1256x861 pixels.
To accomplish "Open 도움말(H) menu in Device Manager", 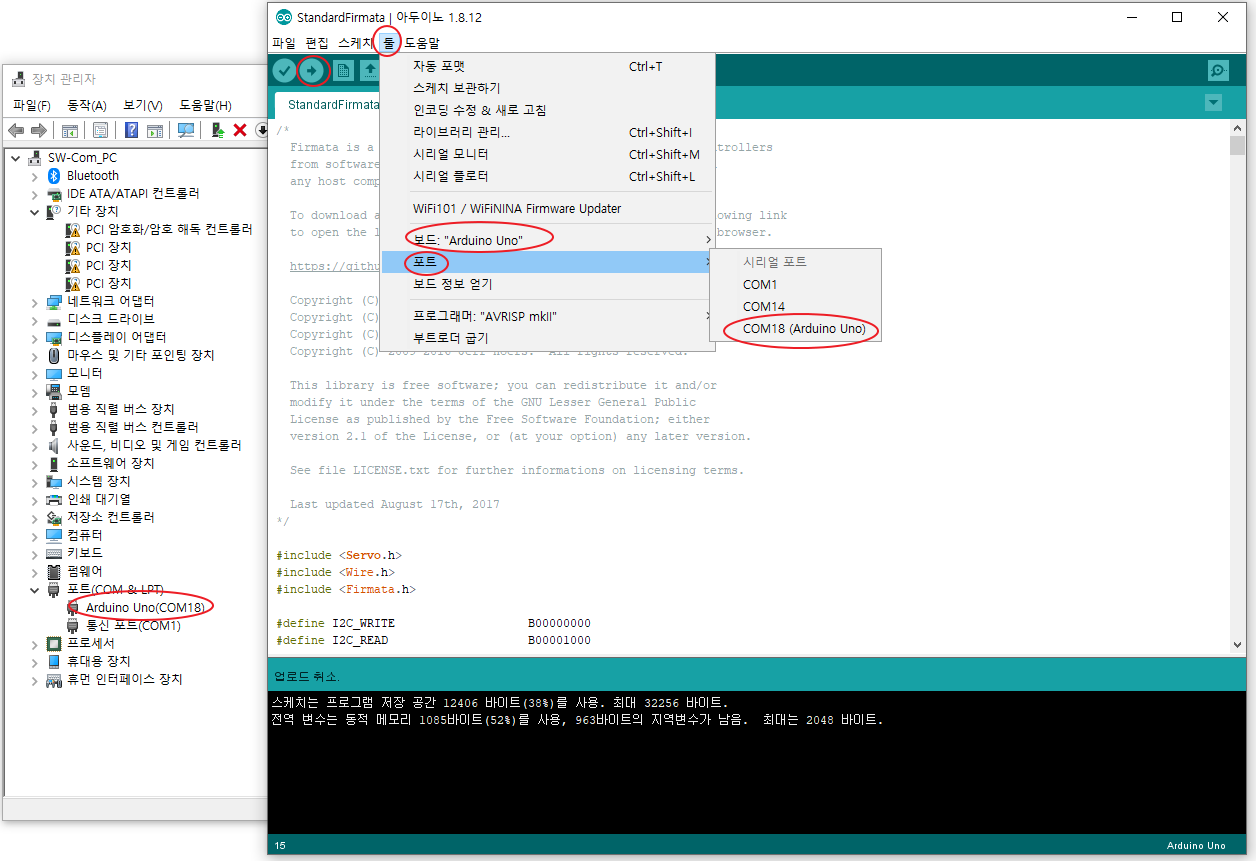I will click(x=205, y=105).
